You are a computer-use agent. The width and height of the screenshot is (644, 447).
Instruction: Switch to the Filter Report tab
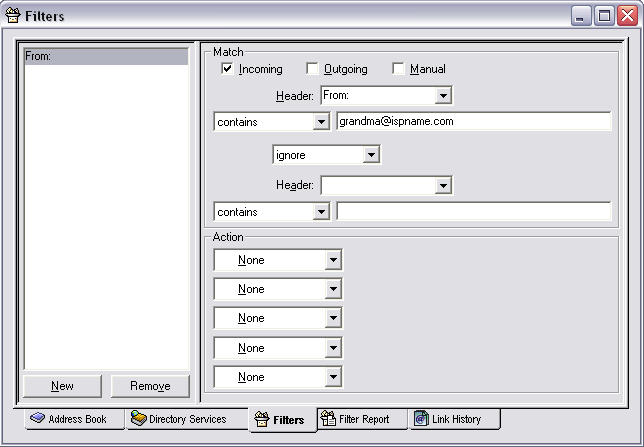[361, 419]
